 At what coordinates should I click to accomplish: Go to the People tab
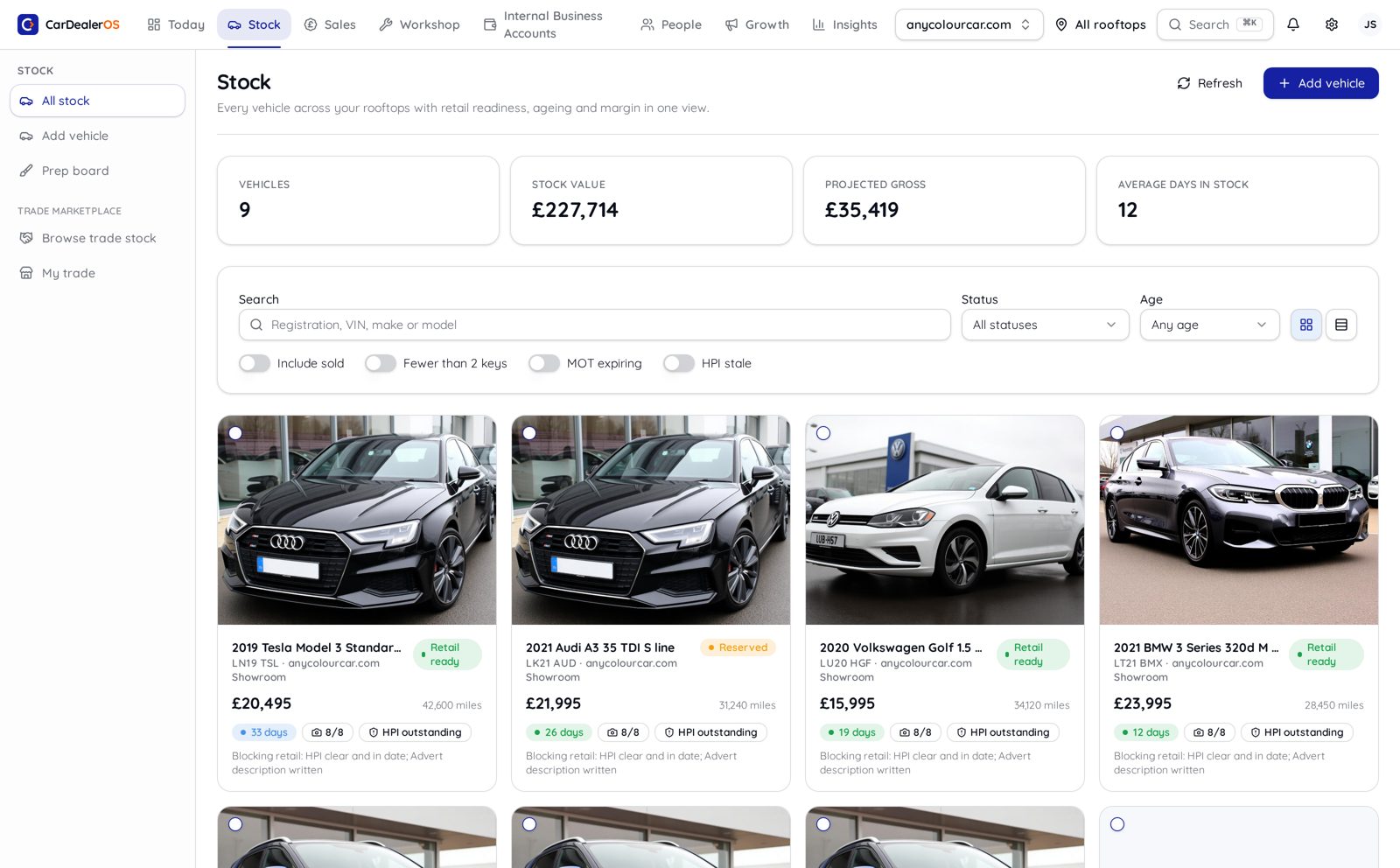point(671,24)
